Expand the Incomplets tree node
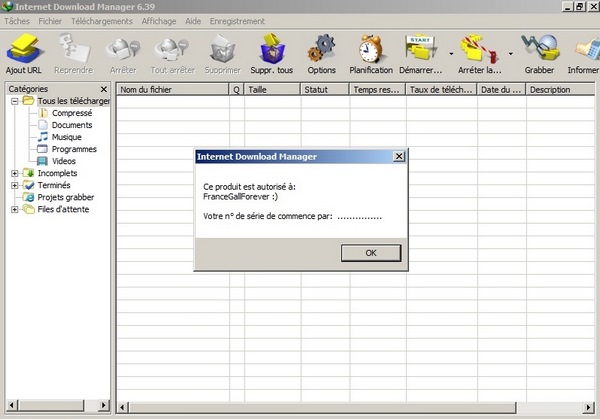This screenshot has width=600, height=420. coord(15,173)
